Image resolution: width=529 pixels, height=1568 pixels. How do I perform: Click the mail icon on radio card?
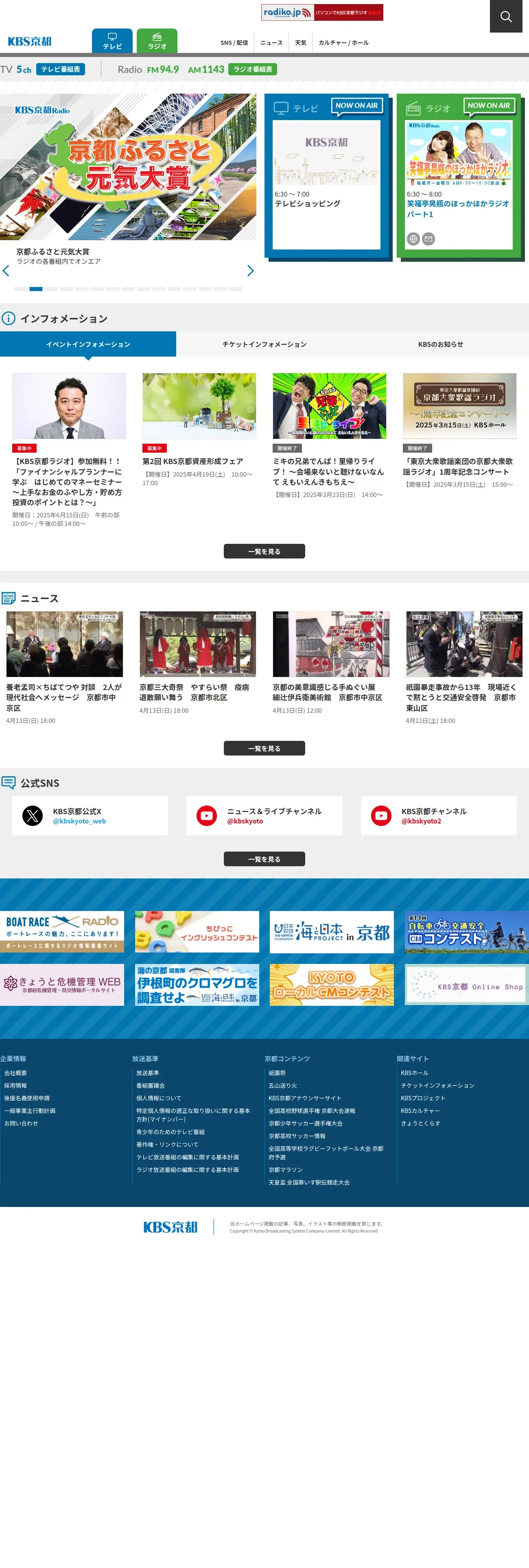[428, 239]
